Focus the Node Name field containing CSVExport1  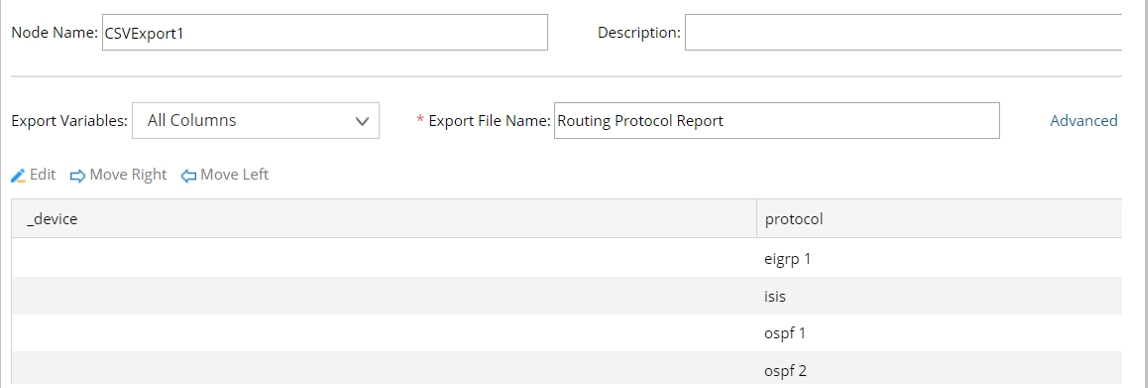(325, 32)
